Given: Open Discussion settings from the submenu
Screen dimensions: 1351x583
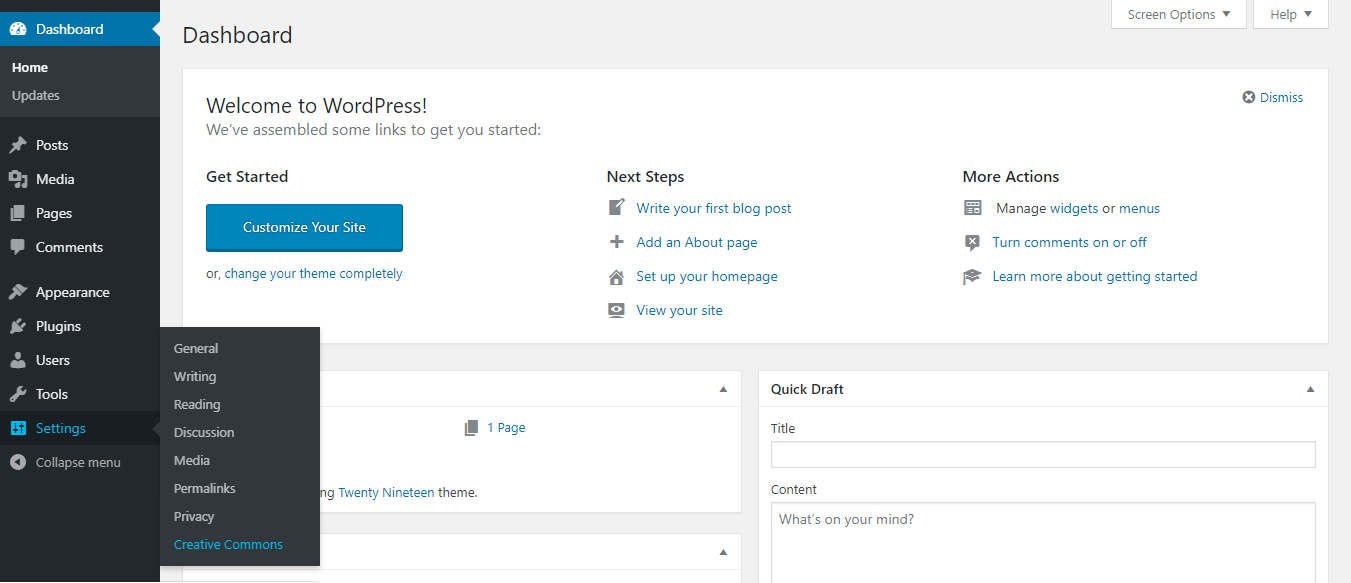Looking at the screenshot, I should coord(204,433).
